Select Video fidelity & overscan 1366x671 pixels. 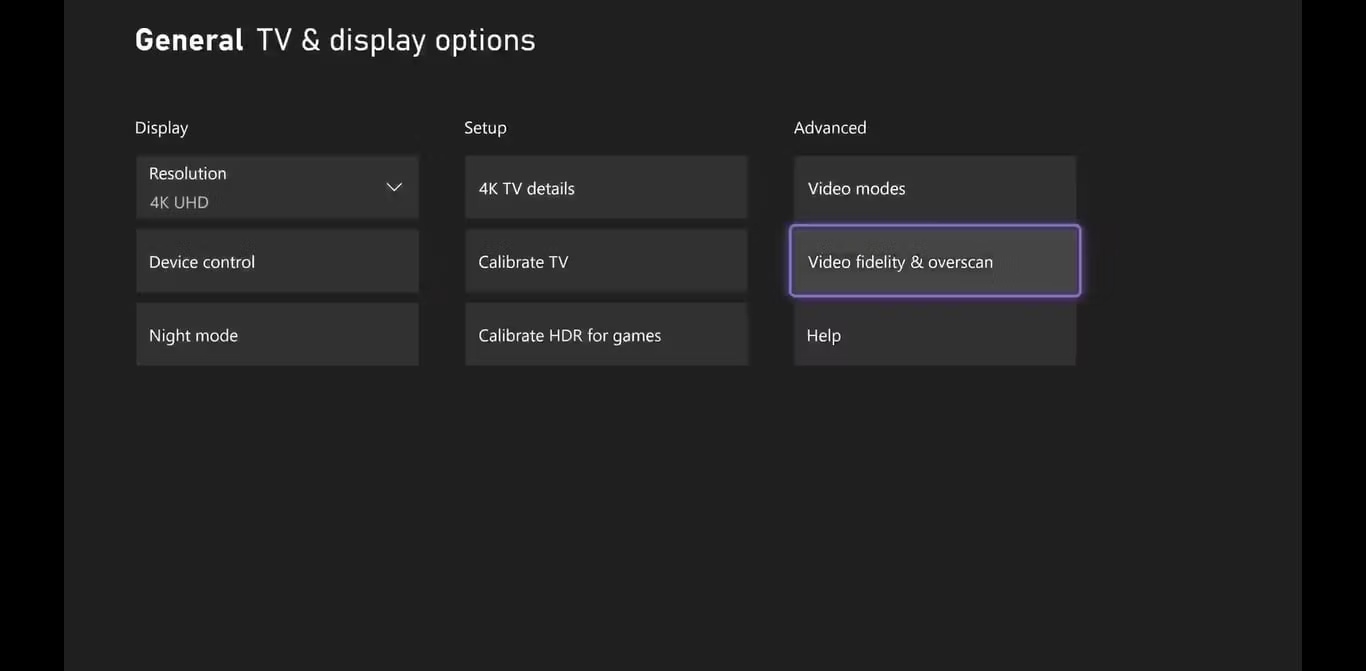[x=935, y=261]
